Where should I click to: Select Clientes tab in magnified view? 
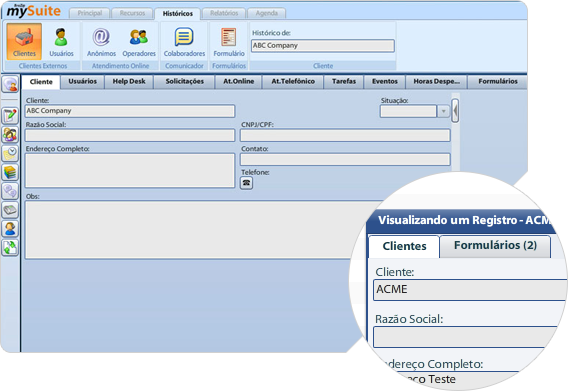pyautogui.click(x=404, y=246)
